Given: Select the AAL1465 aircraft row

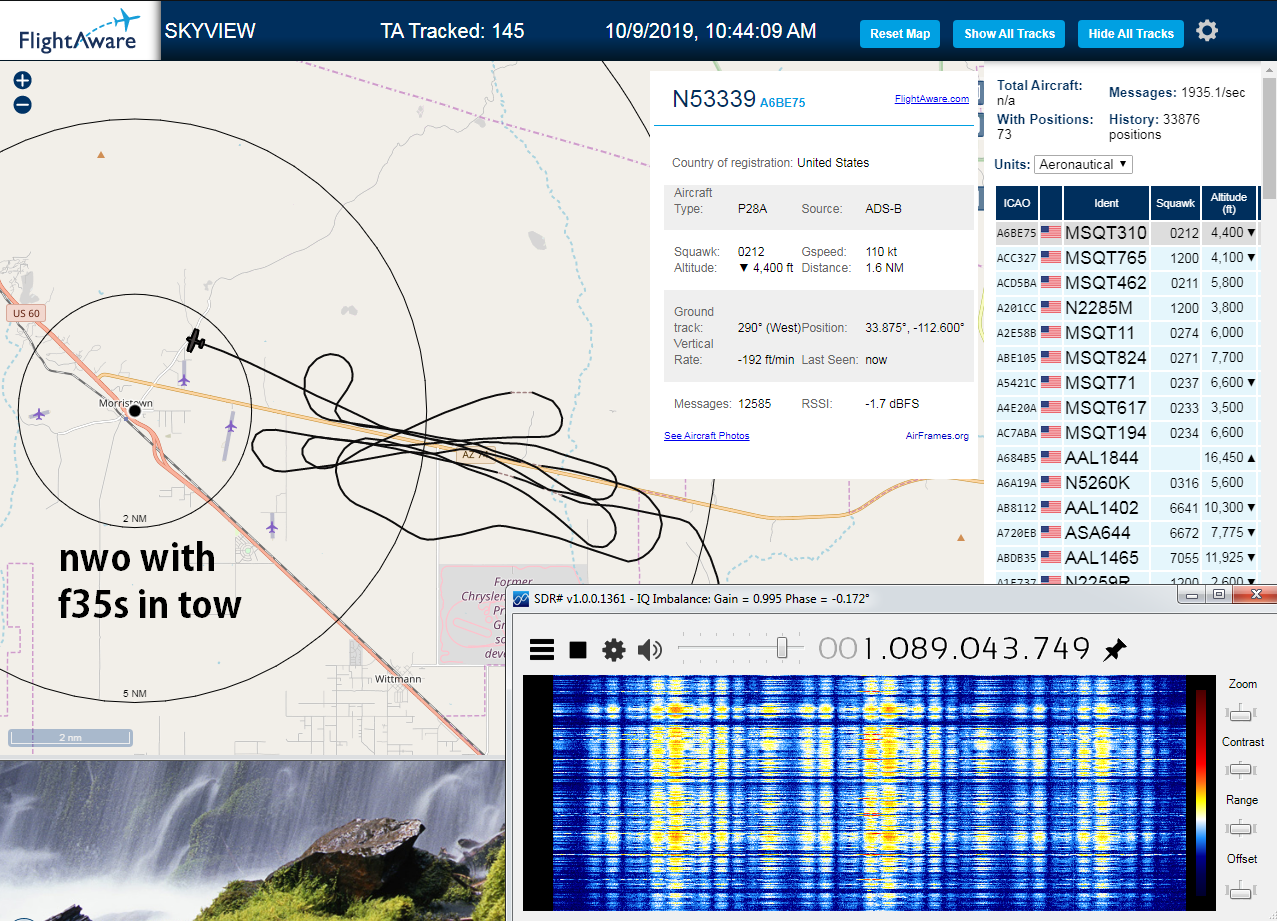Looking at the screenshot, I should pos(1127,557).
